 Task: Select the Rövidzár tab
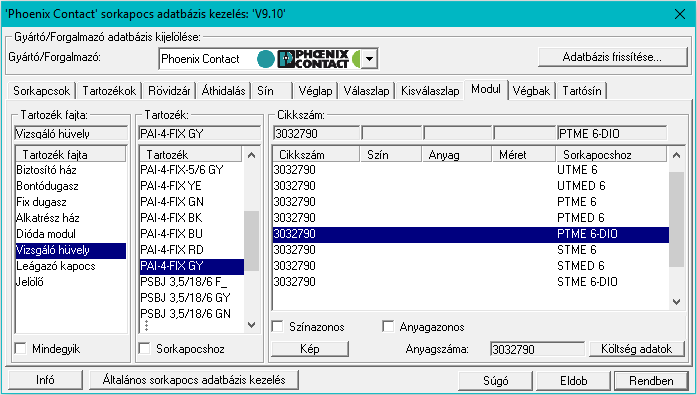(x=169, y=91)
